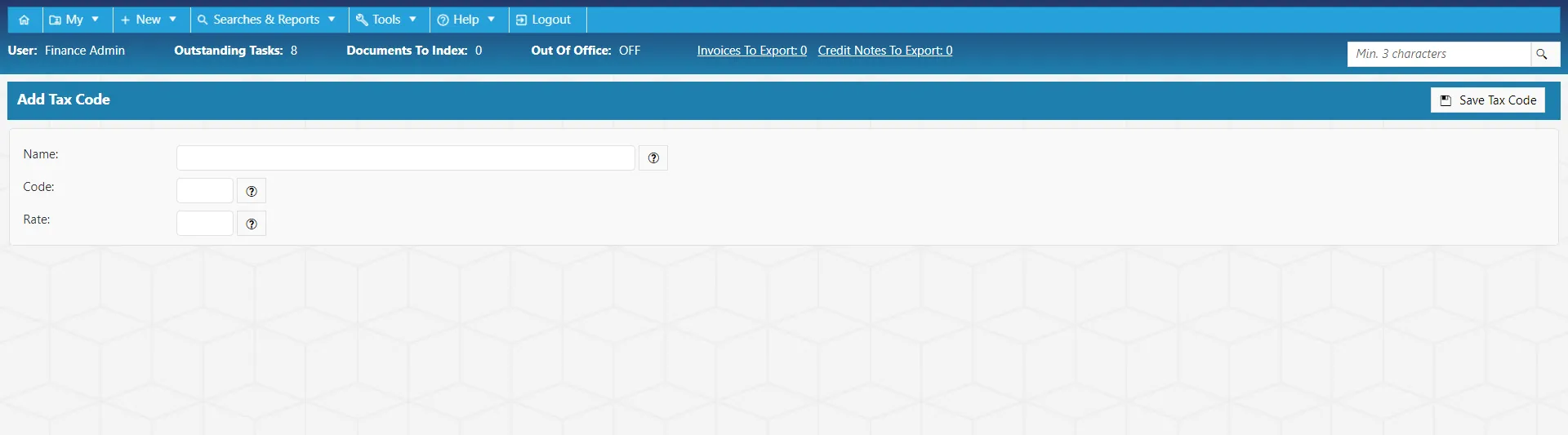The image size is (1568, 435).
Task: Click the Tools wrench icon
Action: 362,20
